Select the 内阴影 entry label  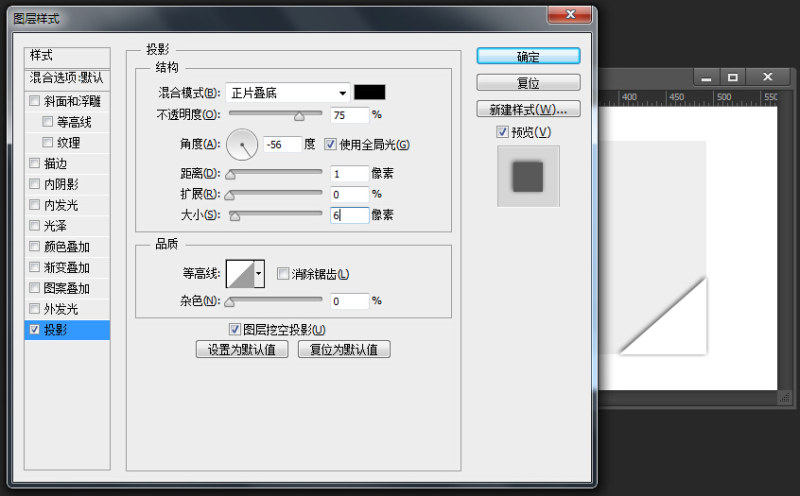[x=61, y=184]
